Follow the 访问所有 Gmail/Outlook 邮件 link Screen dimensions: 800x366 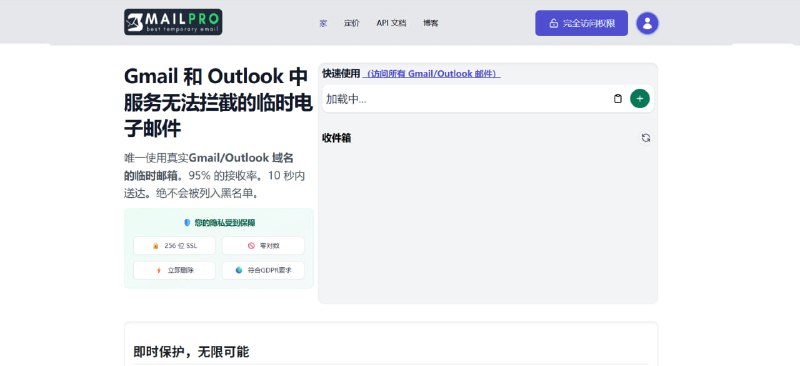coord(432,74)
